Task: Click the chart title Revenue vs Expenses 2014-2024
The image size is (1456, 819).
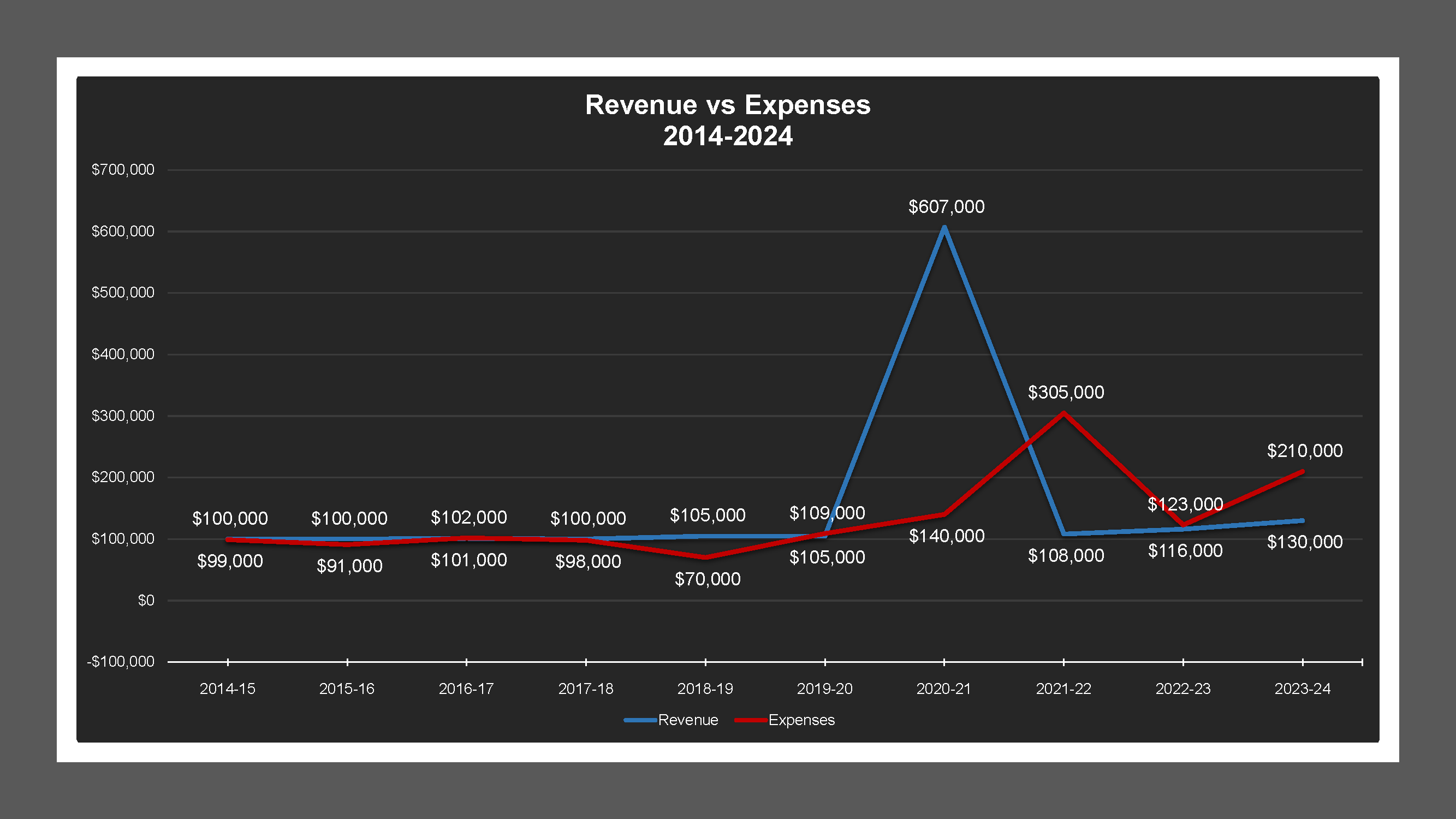Action: pos(727,120)
